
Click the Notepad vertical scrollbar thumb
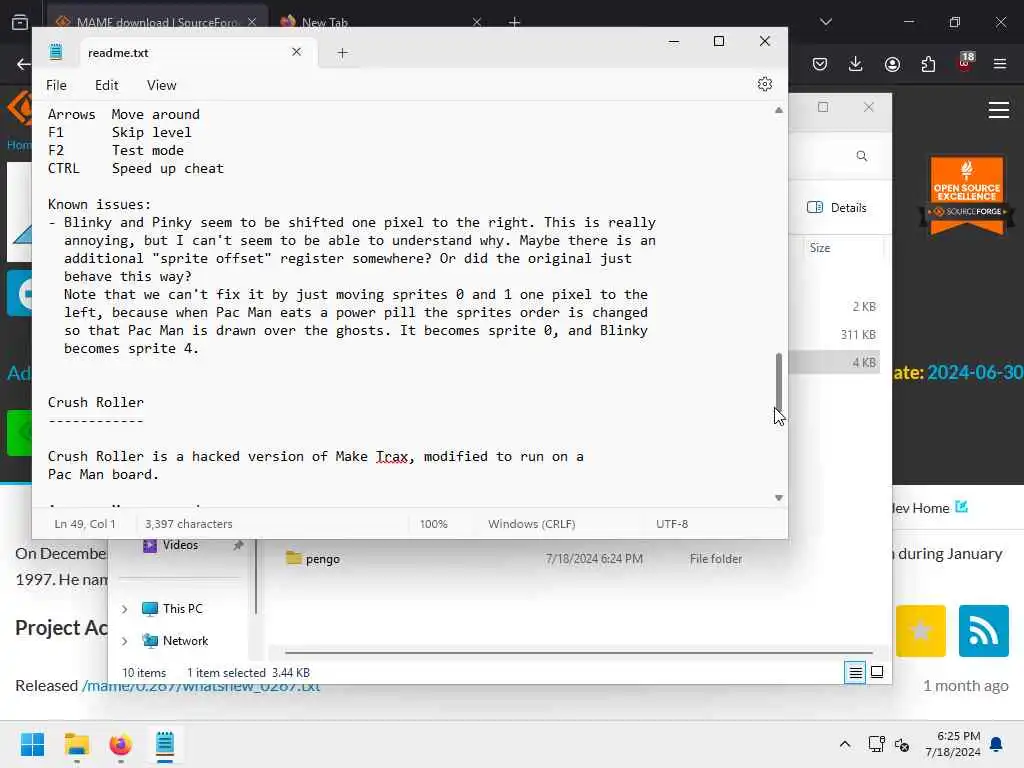[778, 381]
